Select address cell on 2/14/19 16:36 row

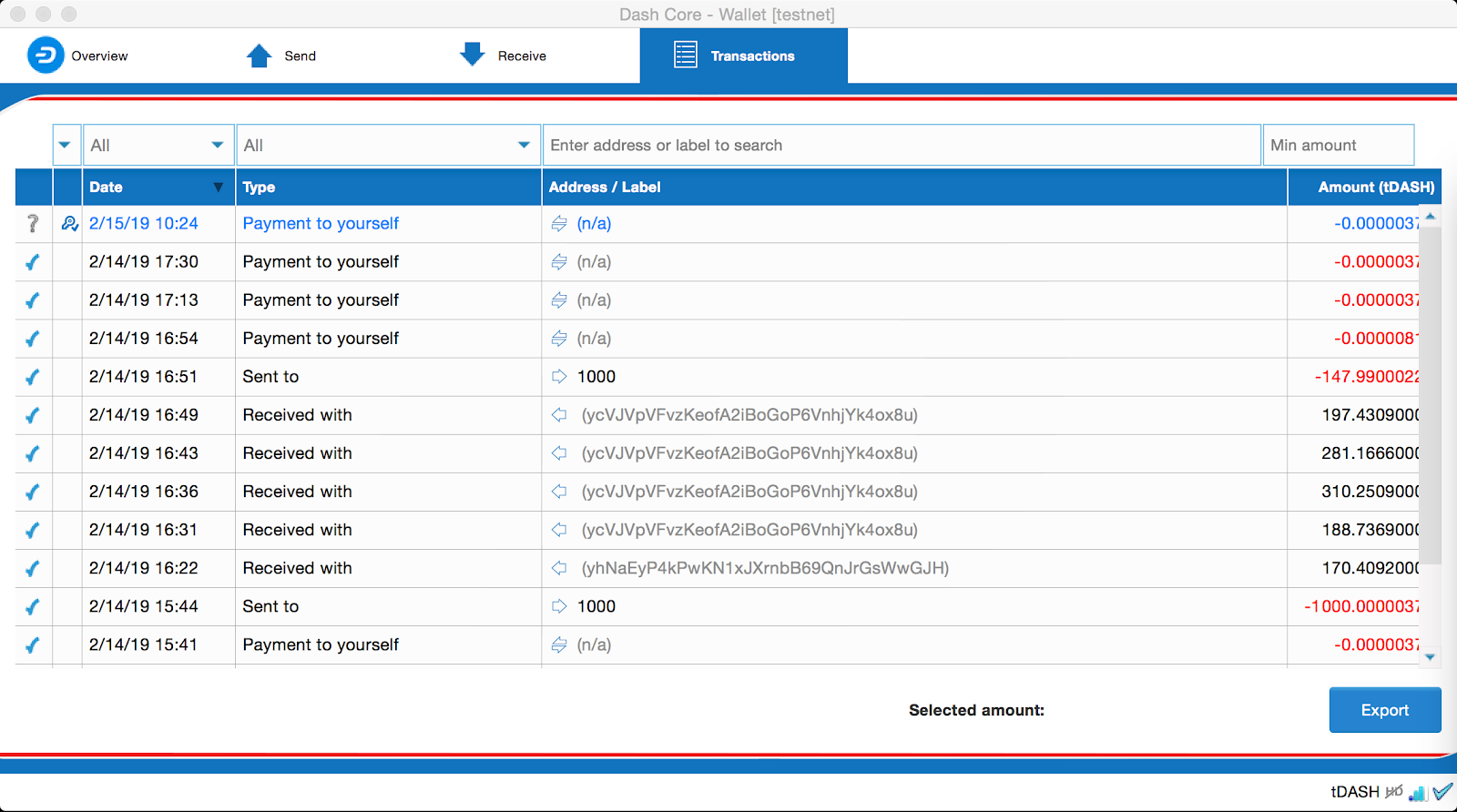pyautogui.click(x=749, y=492)
